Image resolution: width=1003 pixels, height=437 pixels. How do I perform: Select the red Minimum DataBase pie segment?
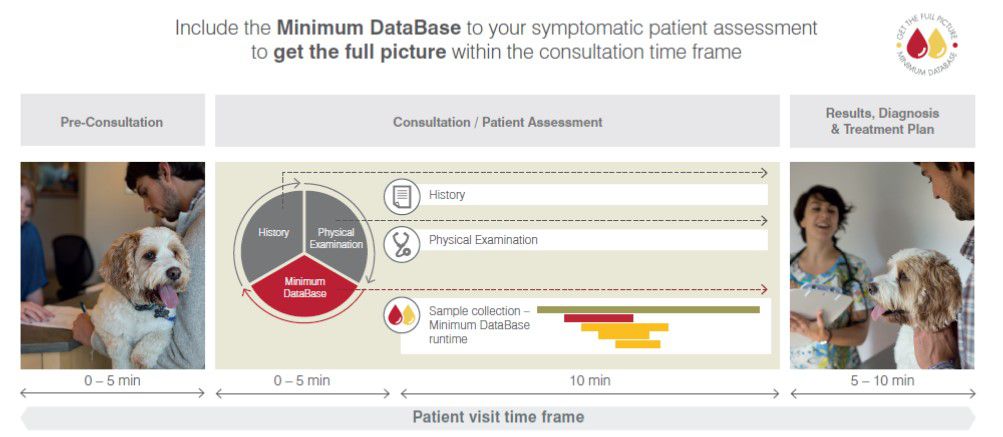(305, 287)
